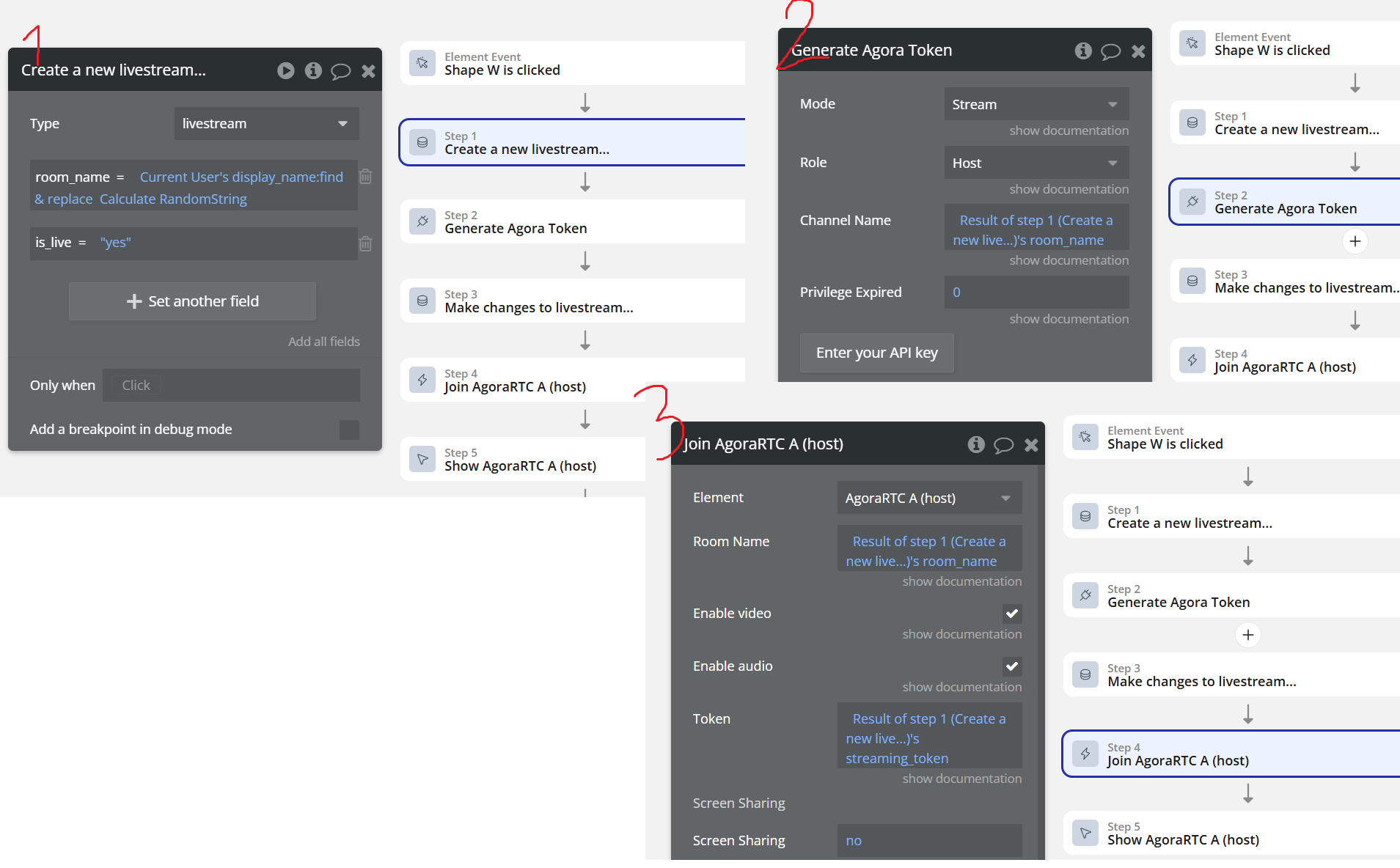Click the plus icon below Generate Agora Token step
Image resolution: width=1400 pixels, height=868 pixels.
coord(1355,241)
